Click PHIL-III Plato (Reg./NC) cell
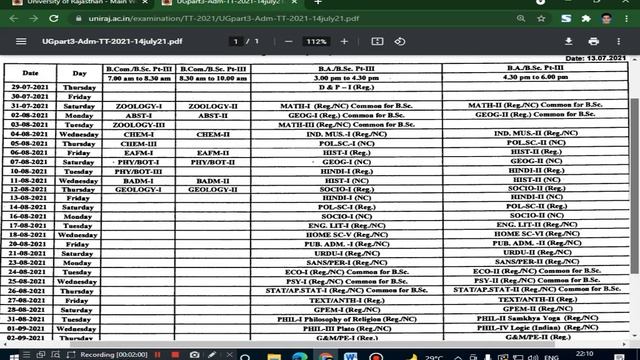This screenshot has width=640, height=360. point(347,329)
